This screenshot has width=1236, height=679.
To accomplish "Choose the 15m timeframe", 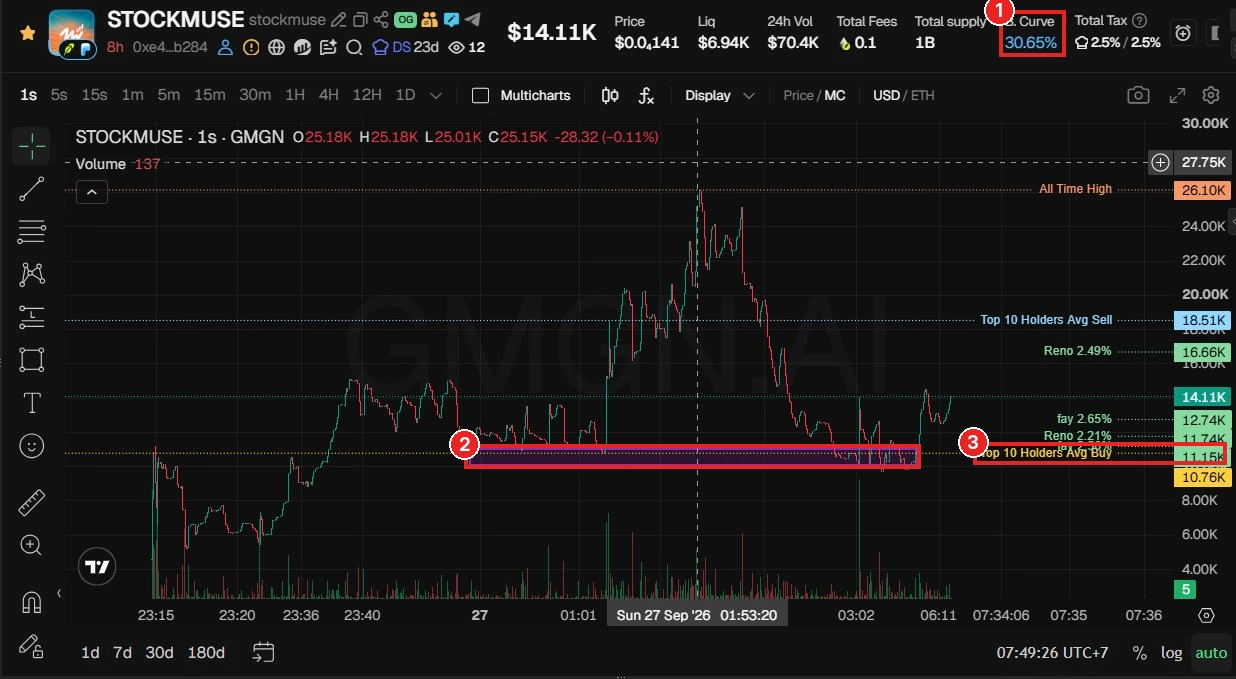I will (x=209, y=95).
